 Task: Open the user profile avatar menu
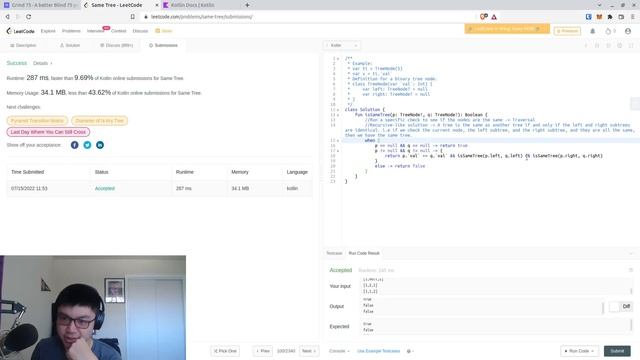(628, 31)
